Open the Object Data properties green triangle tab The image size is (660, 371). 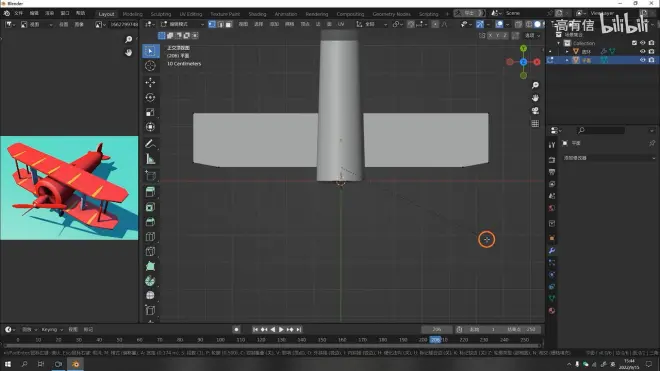tap(552, 299)
